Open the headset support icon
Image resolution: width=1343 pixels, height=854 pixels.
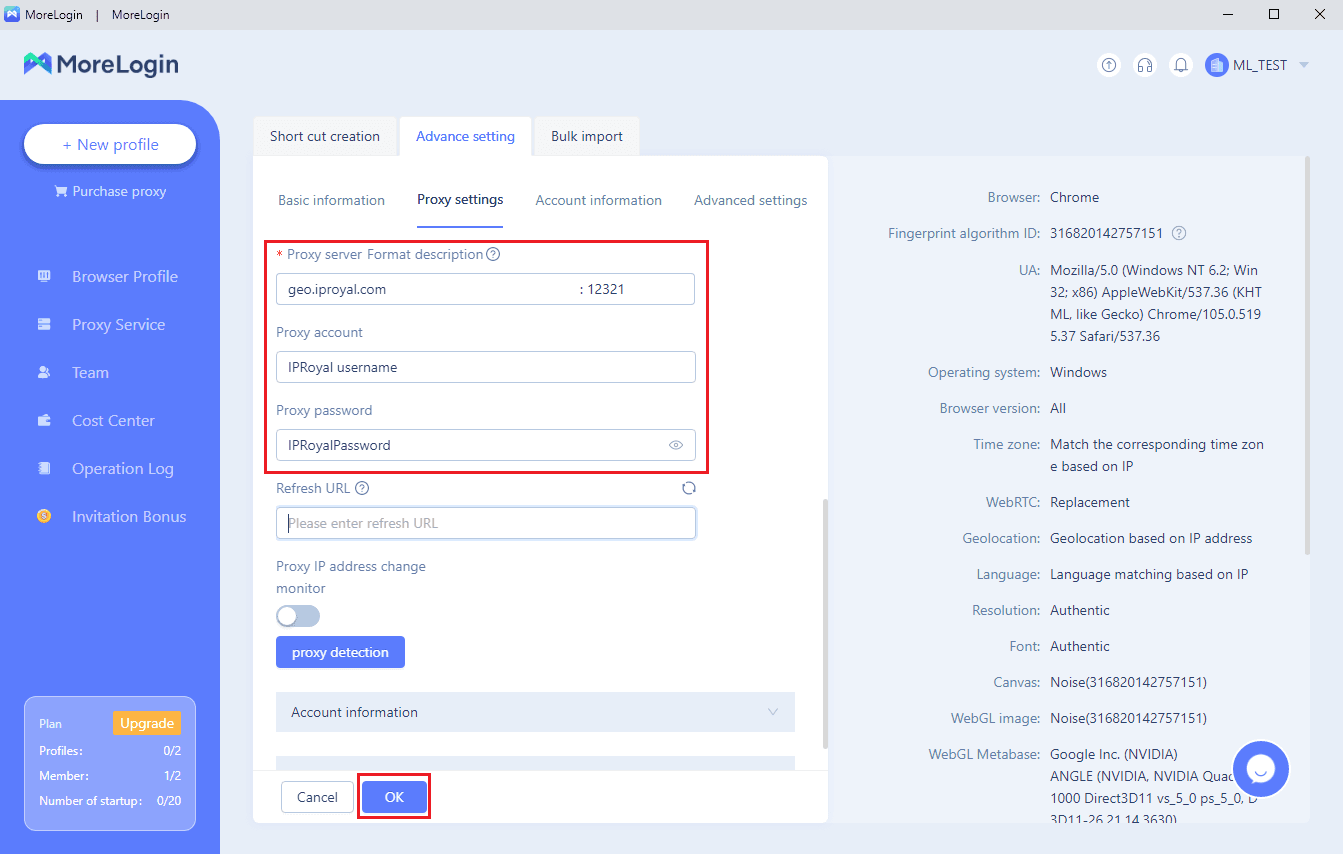point(1145,65)
